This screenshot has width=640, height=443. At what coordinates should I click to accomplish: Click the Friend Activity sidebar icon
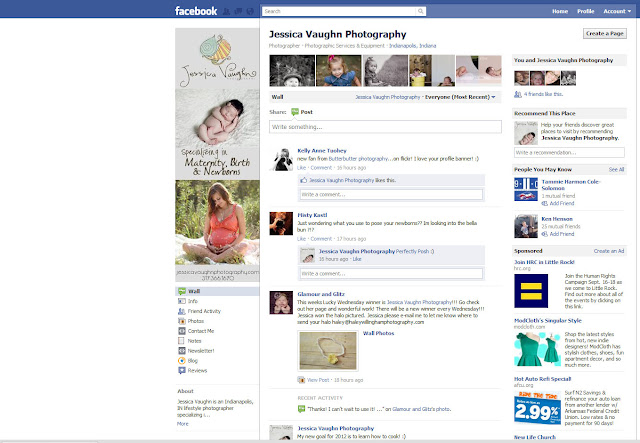(x=182, y=311)
